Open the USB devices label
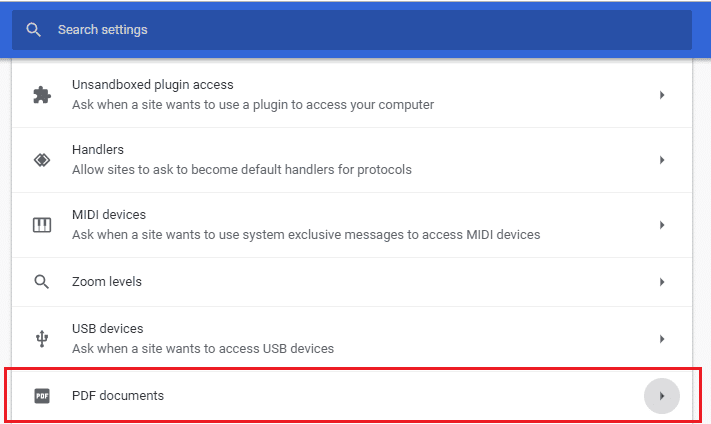 (108, 329)
